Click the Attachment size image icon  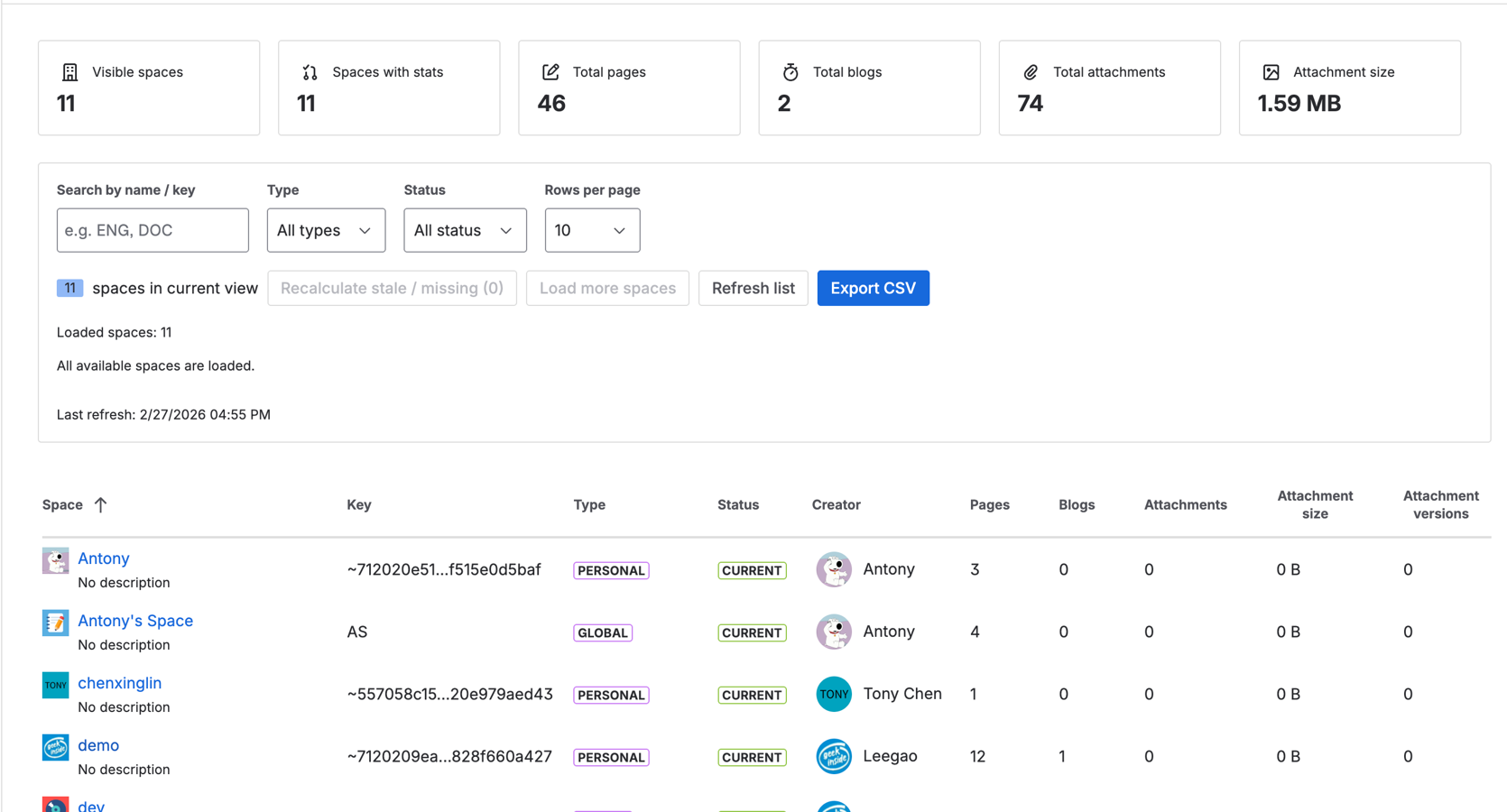[x=1271, y=71]
